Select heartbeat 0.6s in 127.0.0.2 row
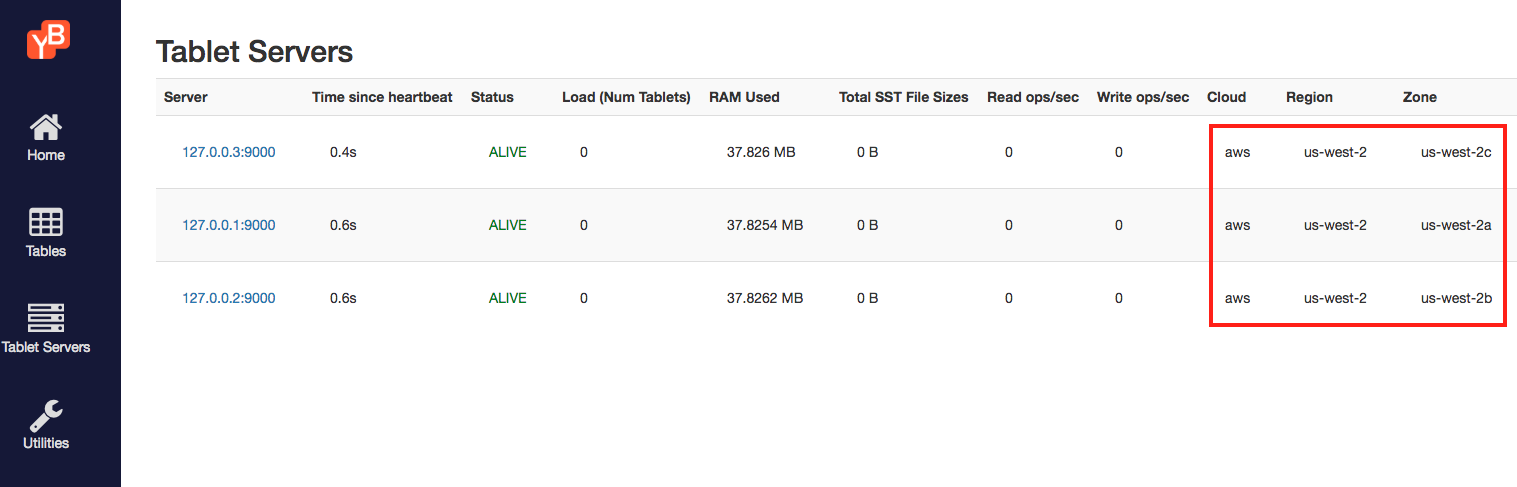This screenshot has width=1517, height=487. (x=343, y=298)
